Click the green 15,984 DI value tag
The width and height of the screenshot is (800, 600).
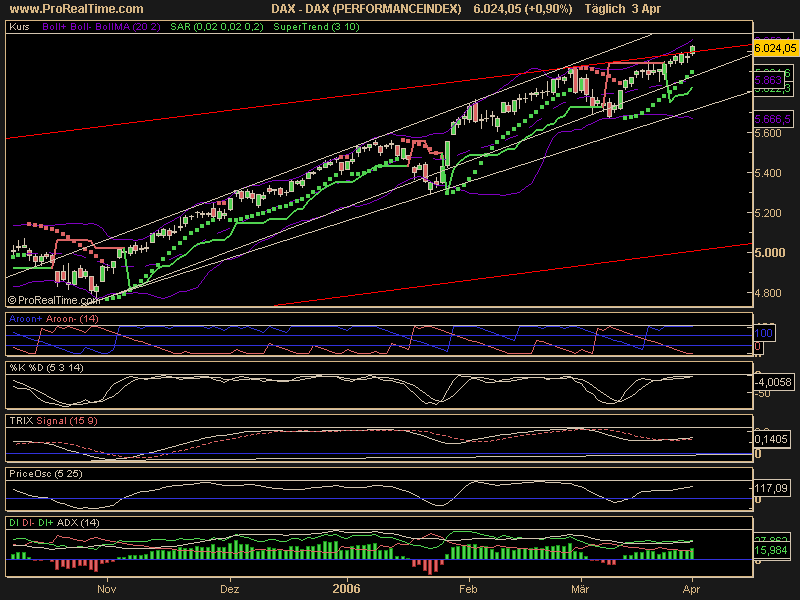pos(771,550)
